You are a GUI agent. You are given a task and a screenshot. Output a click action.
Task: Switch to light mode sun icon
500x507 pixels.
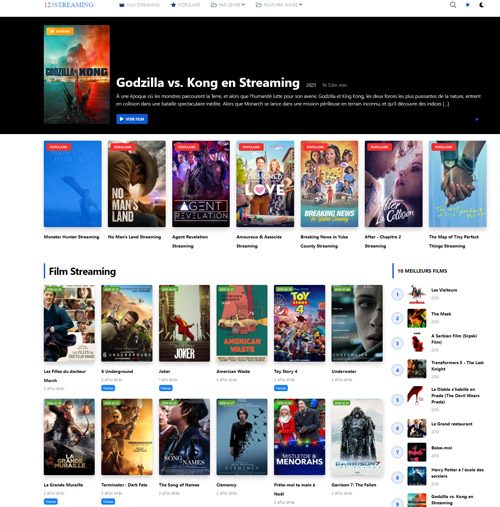(x=467, y=5)
